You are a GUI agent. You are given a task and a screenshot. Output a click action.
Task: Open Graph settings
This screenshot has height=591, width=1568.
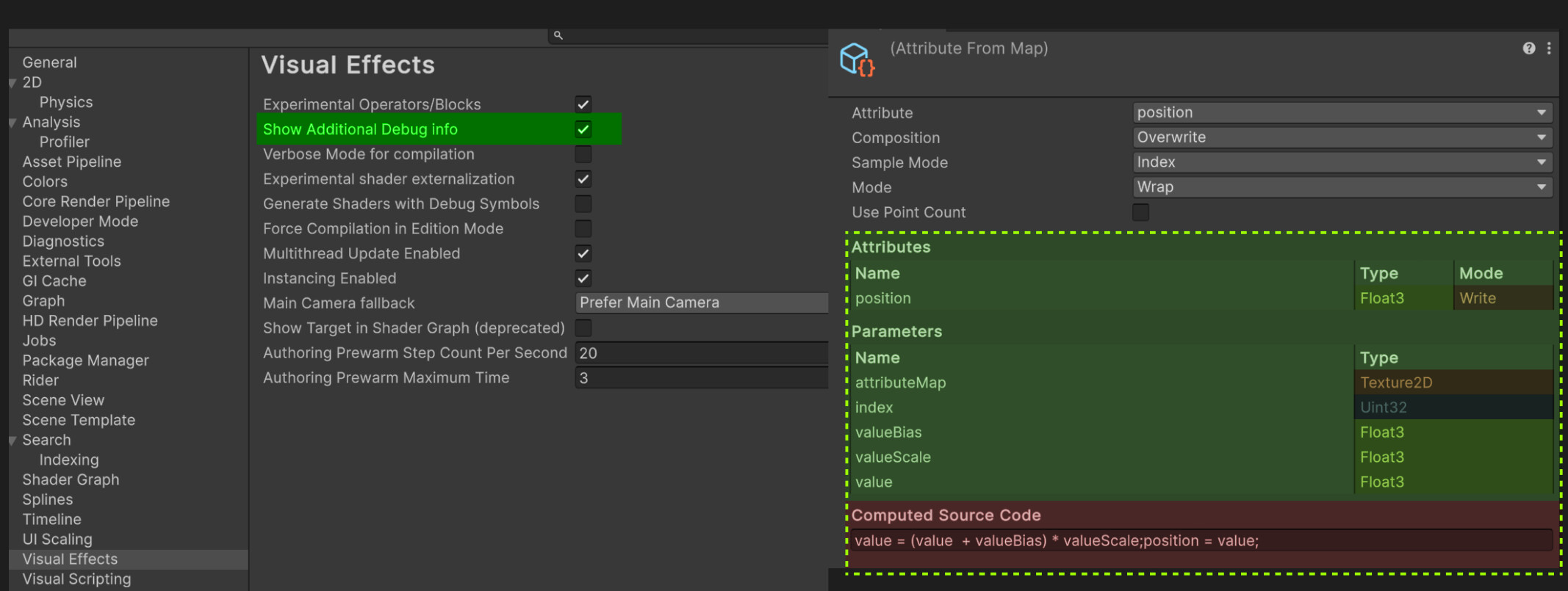coord(43,300)
